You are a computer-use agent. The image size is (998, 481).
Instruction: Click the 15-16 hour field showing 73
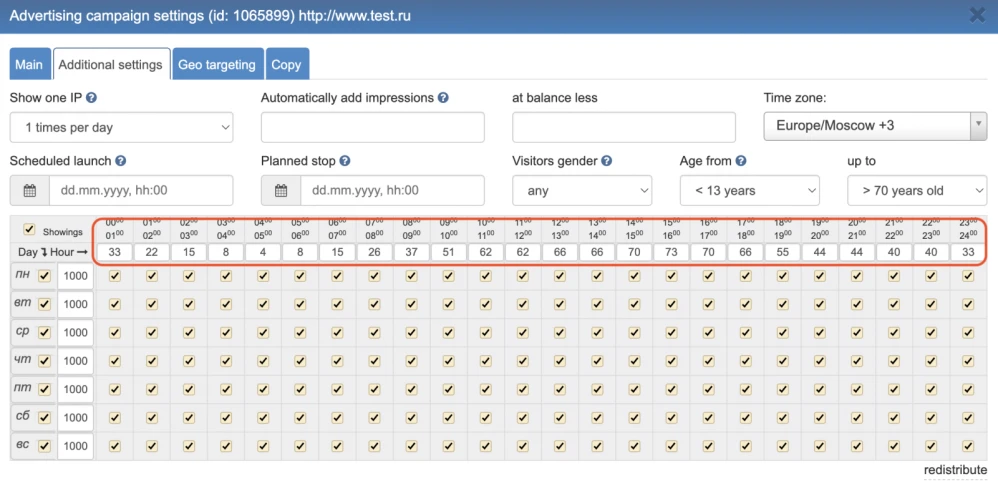(x=671, y=252)
